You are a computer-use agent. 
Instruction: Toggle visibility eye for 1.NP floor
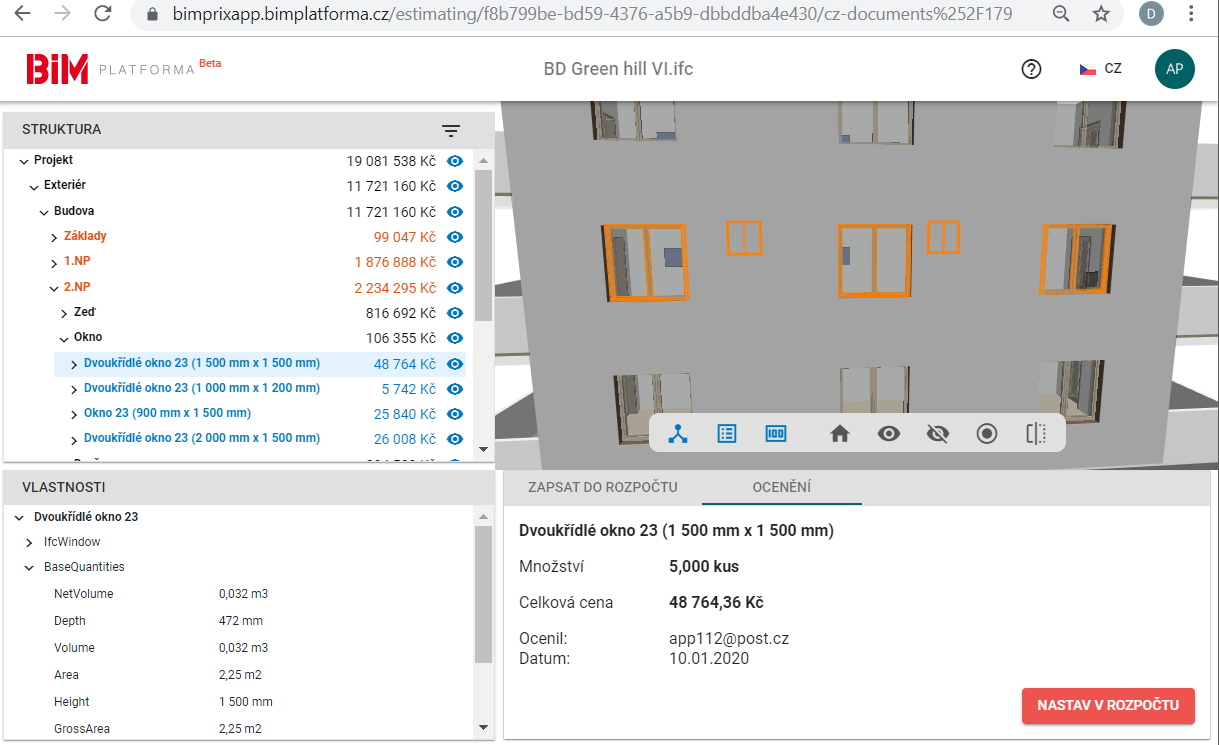[x=455, y=262]
